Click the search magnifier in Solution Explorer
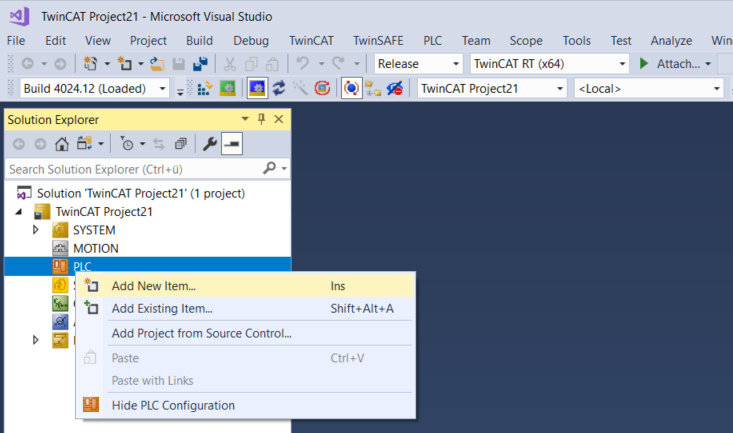The width and height of the screenshot is (733, 433). pyautogui.click(x=270, y=168)
